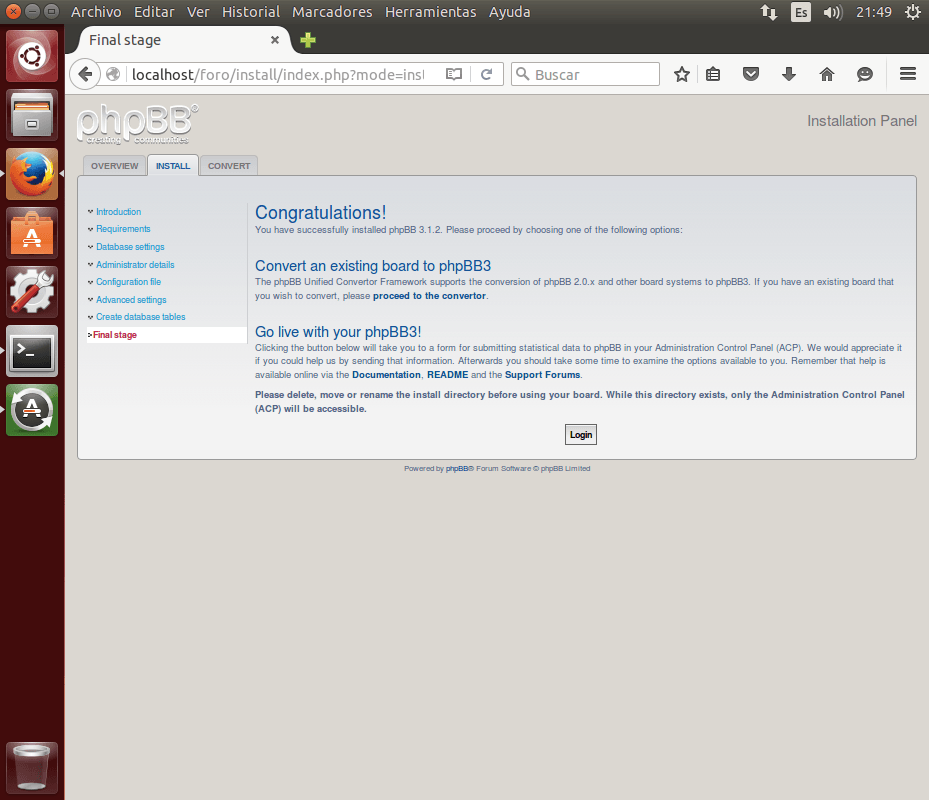This screenshot has height=800, width=929.
Task: Go to the Introduction step
Action: 118,212
